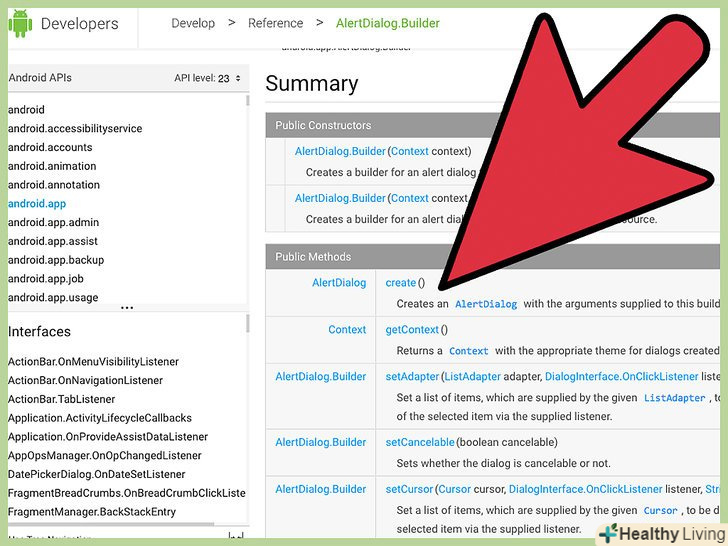This screenshot has width=728, height=546.
Task: Open android.app.assist package
Action: click(x=53, y=241)
